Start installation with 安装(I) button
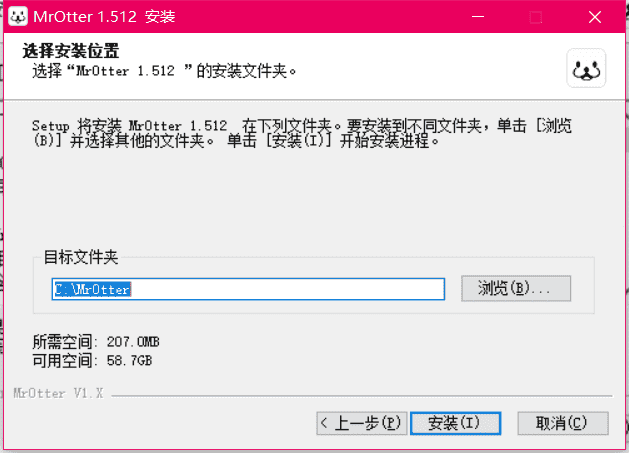The height and width of the screenshot is (453, 629). point(456,423)
